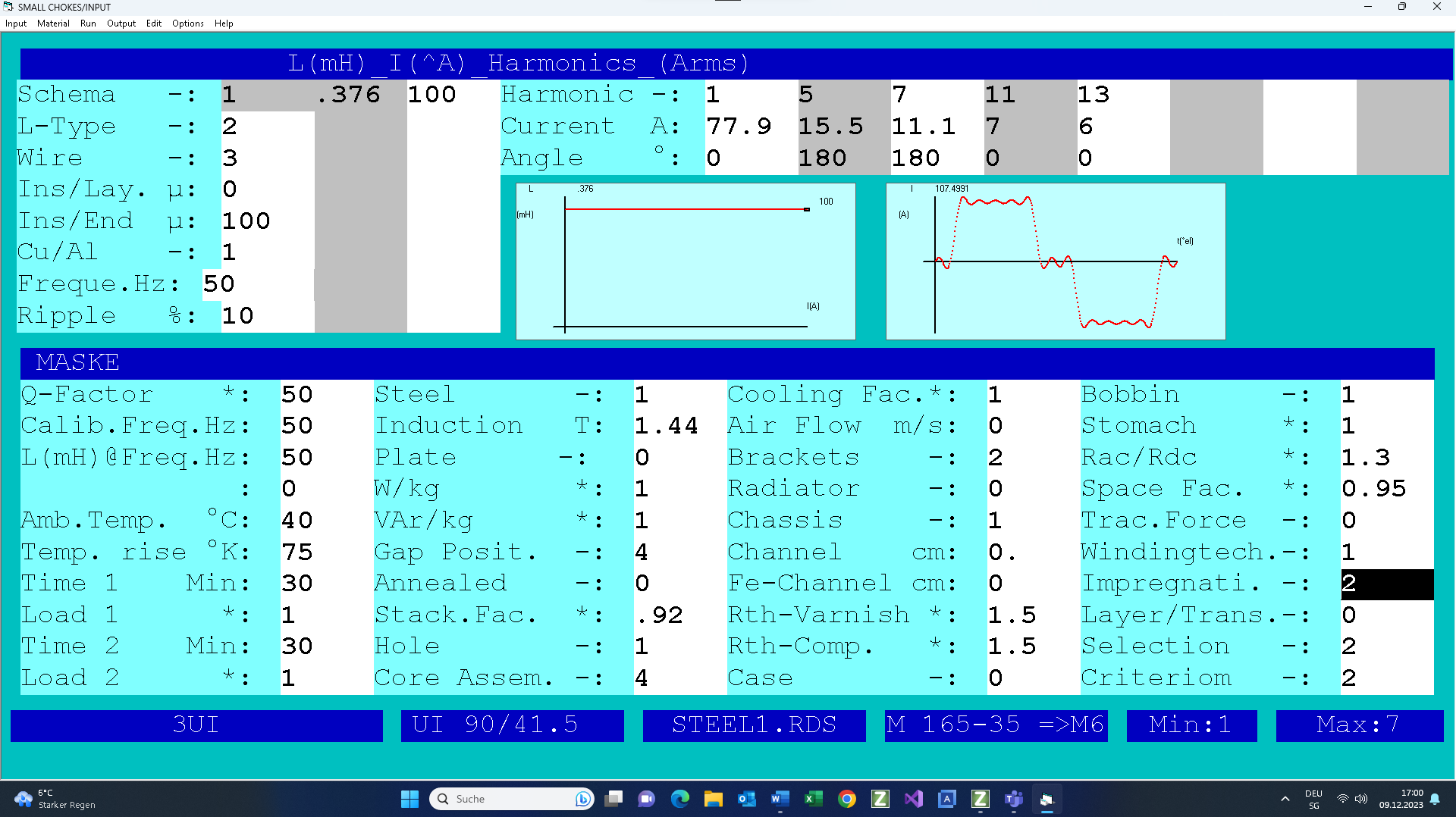Click the Visual Studio taskbar icon
1456x817 pixels.
[913, 799]
